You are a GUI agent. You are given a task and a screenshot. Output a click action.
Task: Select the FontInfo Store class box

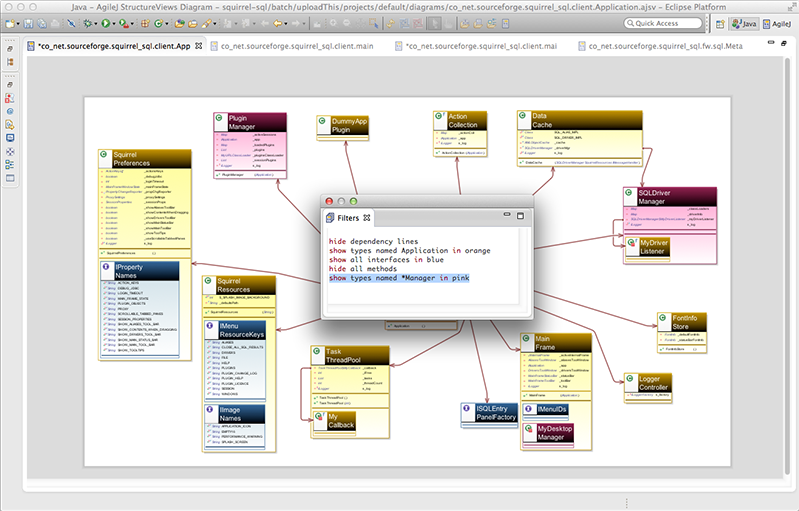point(682,333)
